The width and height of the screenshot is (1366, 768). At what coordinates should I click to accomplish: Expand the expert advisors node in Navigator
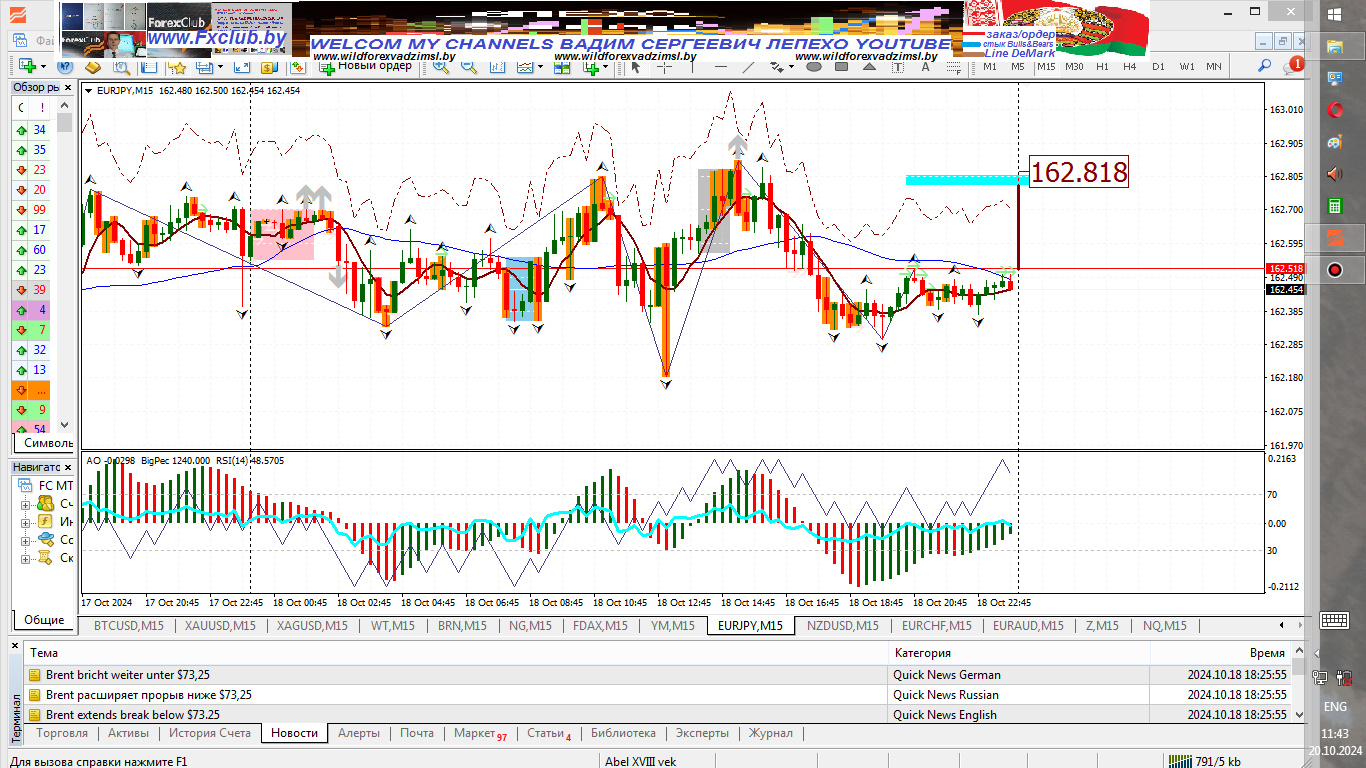click(26, 540)
